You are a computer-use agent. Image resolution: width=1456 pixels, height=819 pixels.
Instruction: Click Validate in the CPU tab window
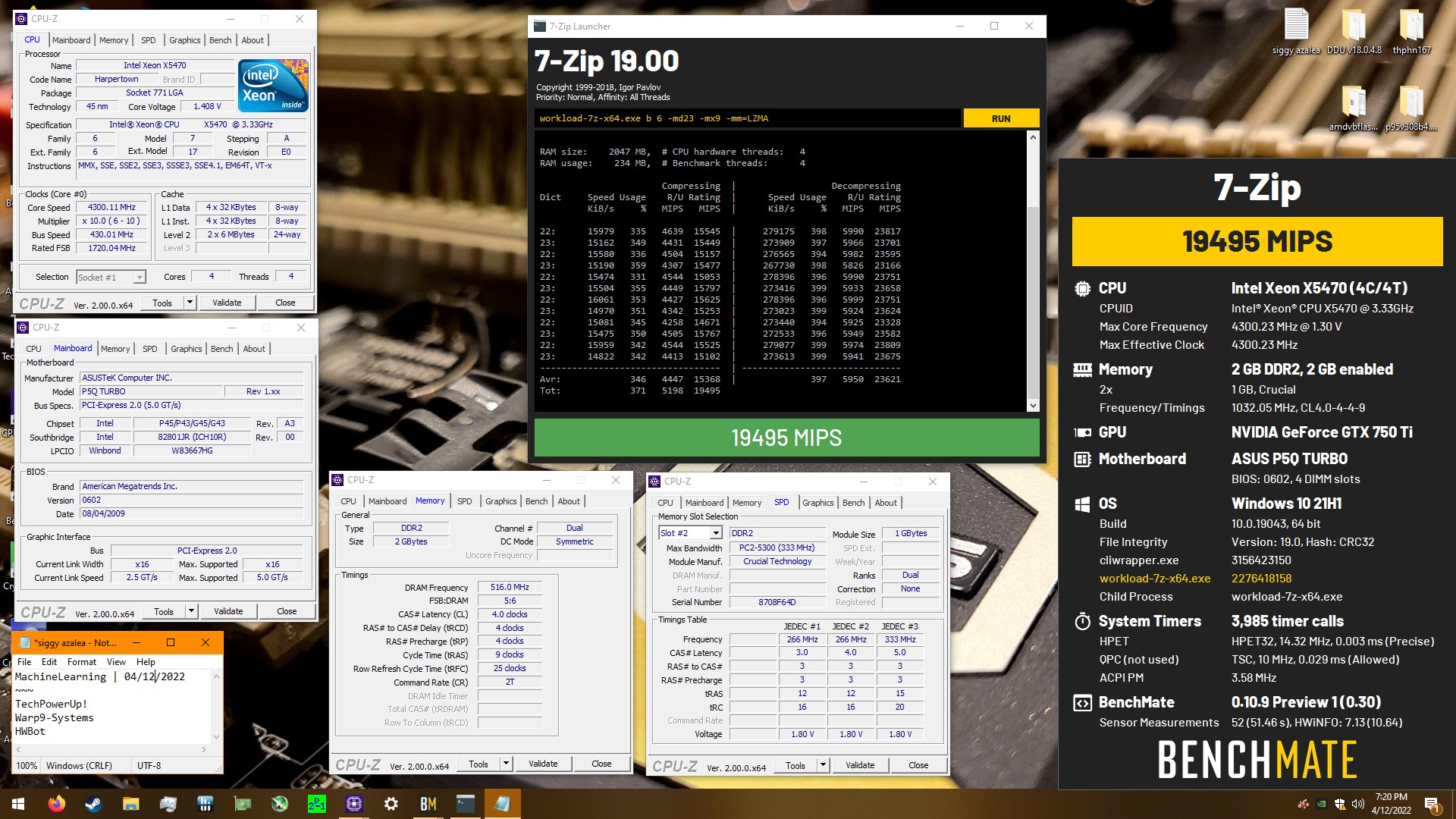click(x=227, y=303)
